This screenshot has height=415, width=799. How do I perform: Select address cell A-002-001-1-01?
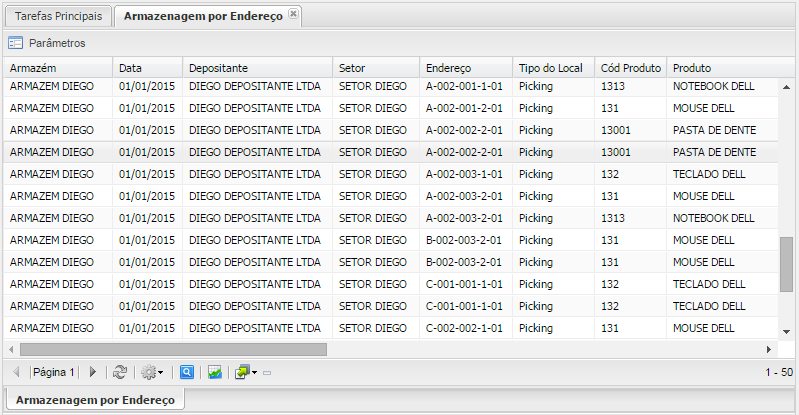464,86
